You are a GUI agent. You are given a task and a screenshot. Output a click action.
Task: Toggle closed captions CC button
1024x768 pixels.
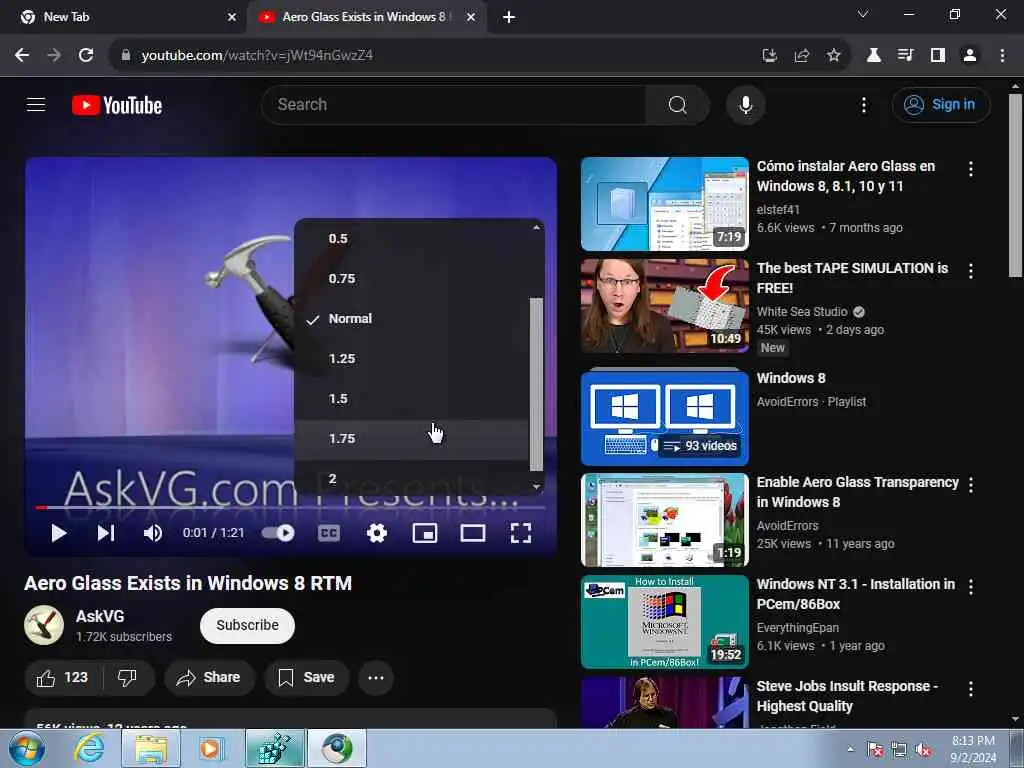[x=328, y=533]
